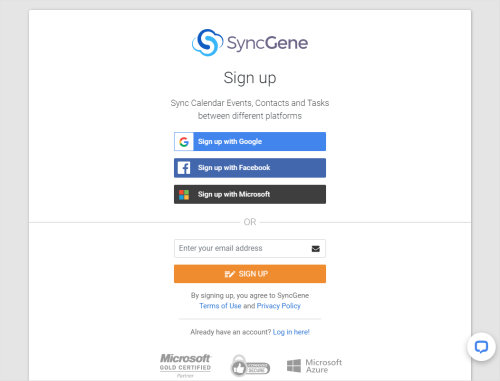Click the Google G icon
500x381 pixels.
(184, 142)
